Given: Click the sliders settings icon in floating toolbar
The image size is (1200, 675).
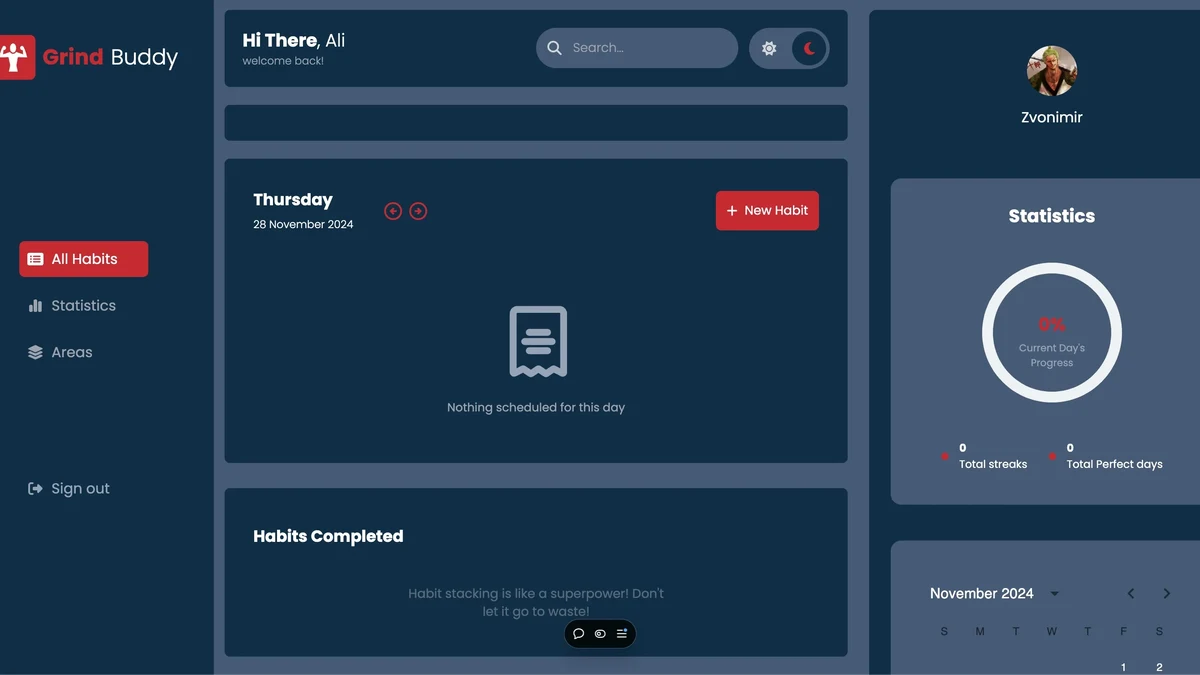Looking at the screenshot, I should (622, 634).
